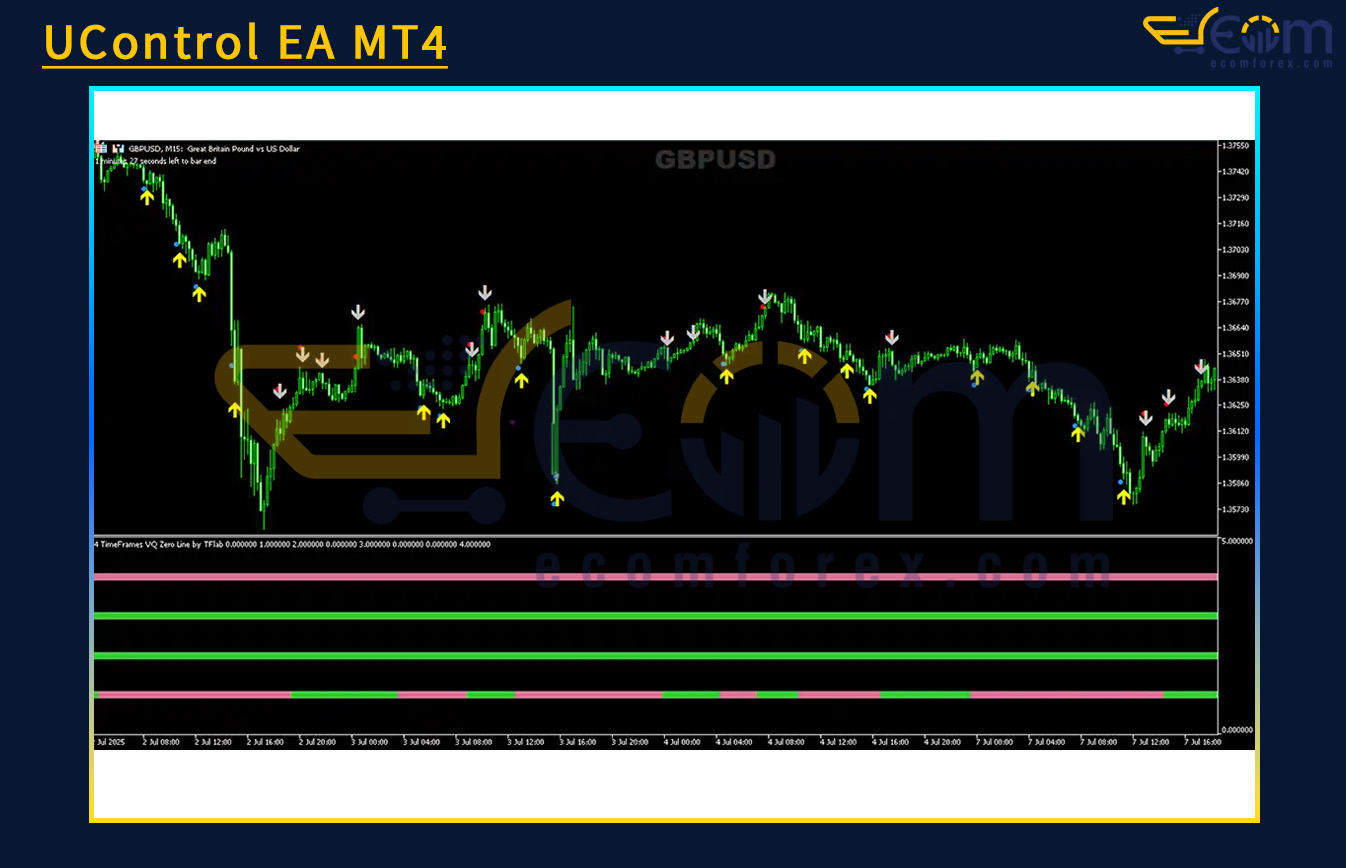Click price level 1.37290 on the axis
This screenshot has height=868, width=1346.
tap(1236, 197)
